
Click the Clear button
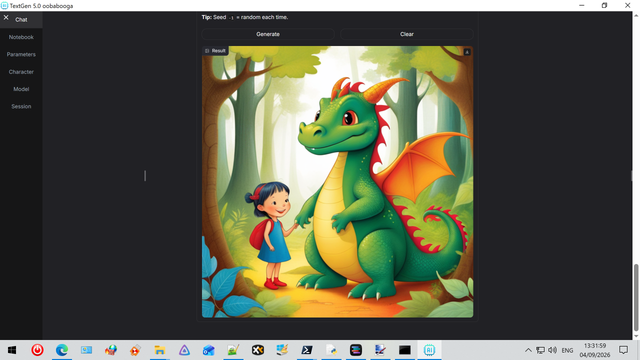point(407,34)
